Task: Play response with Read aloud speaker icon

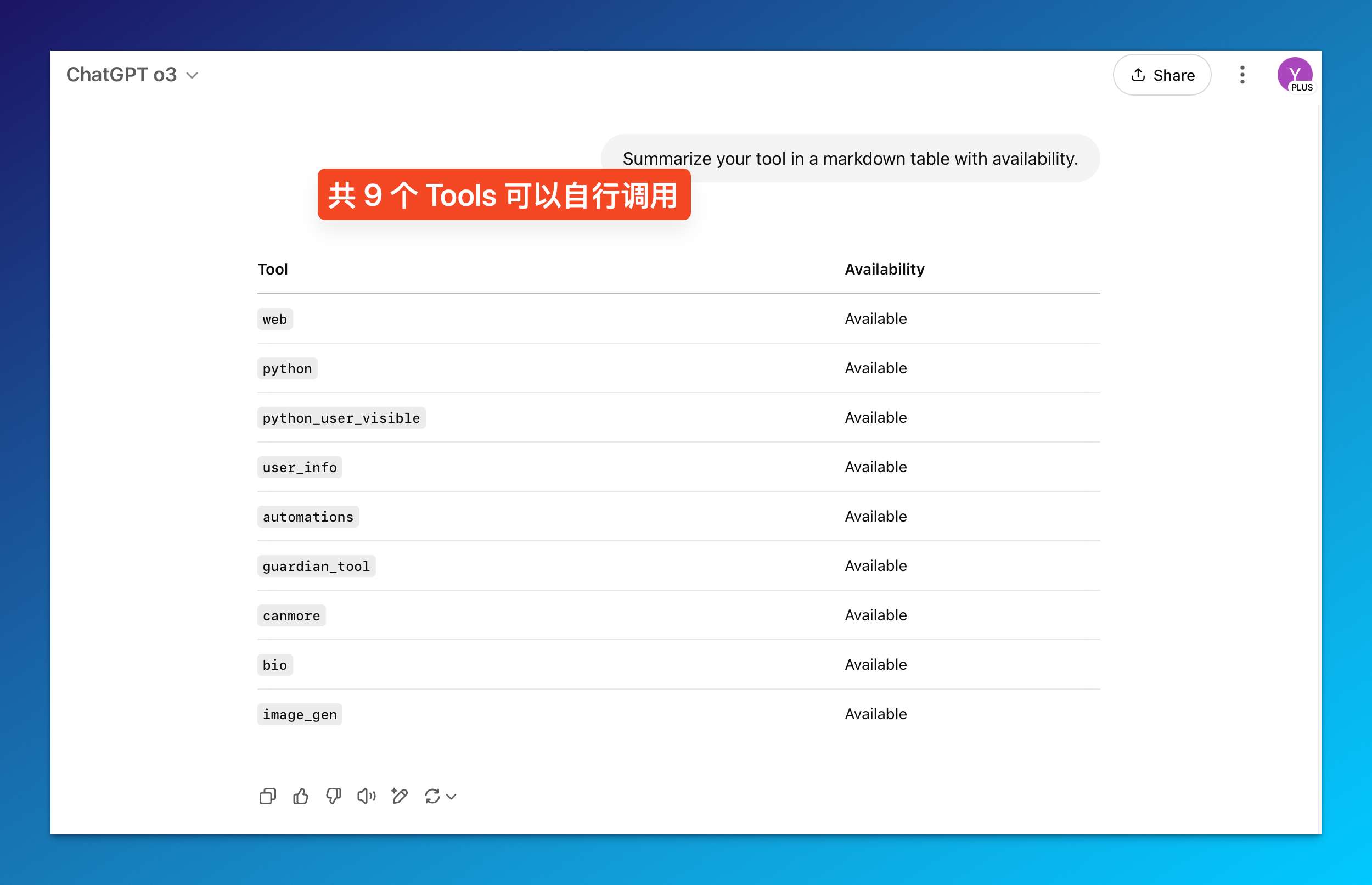Action: coord(367,796)
